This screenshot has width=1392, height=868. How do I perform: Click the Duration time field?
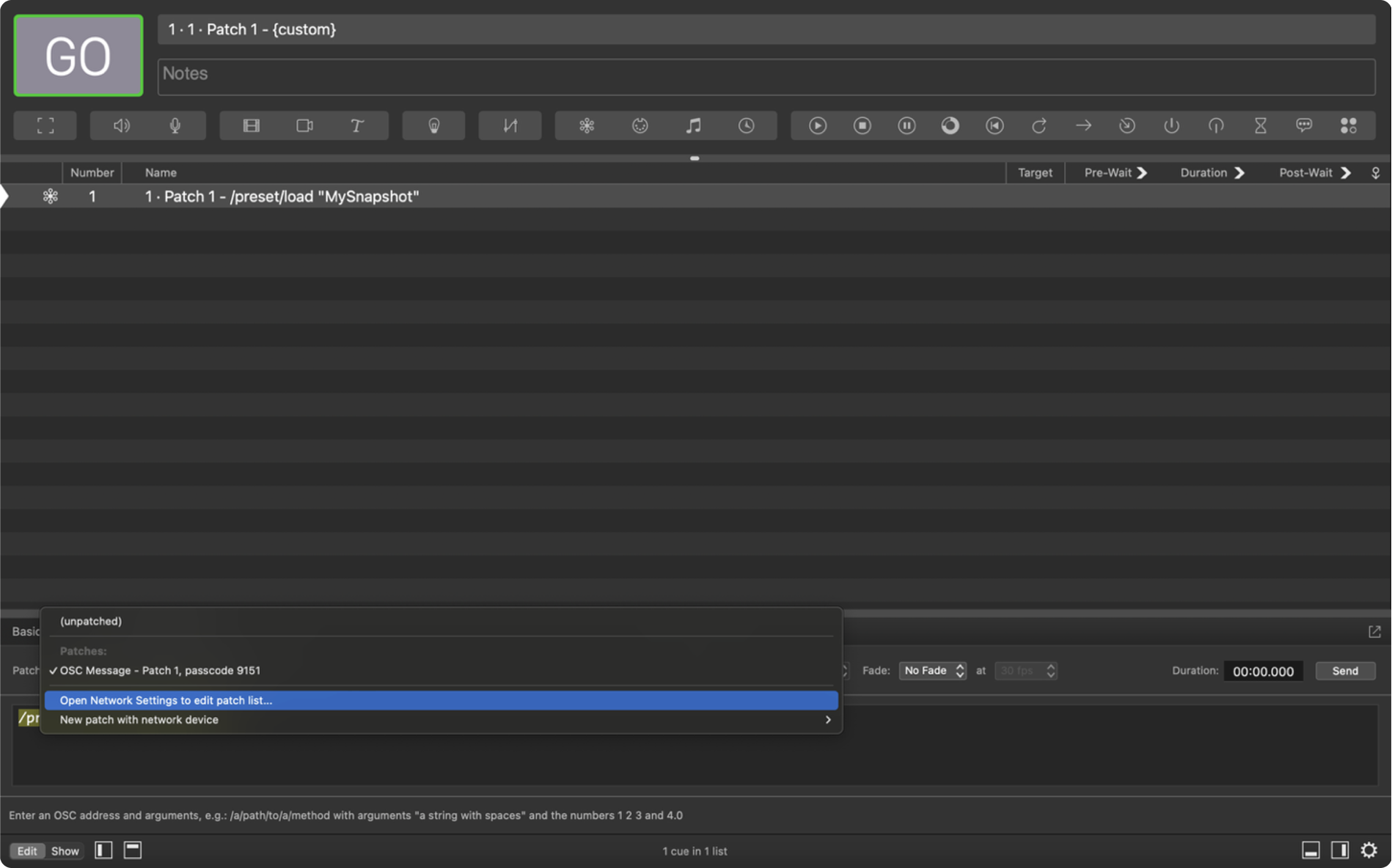click(1263, 671)
